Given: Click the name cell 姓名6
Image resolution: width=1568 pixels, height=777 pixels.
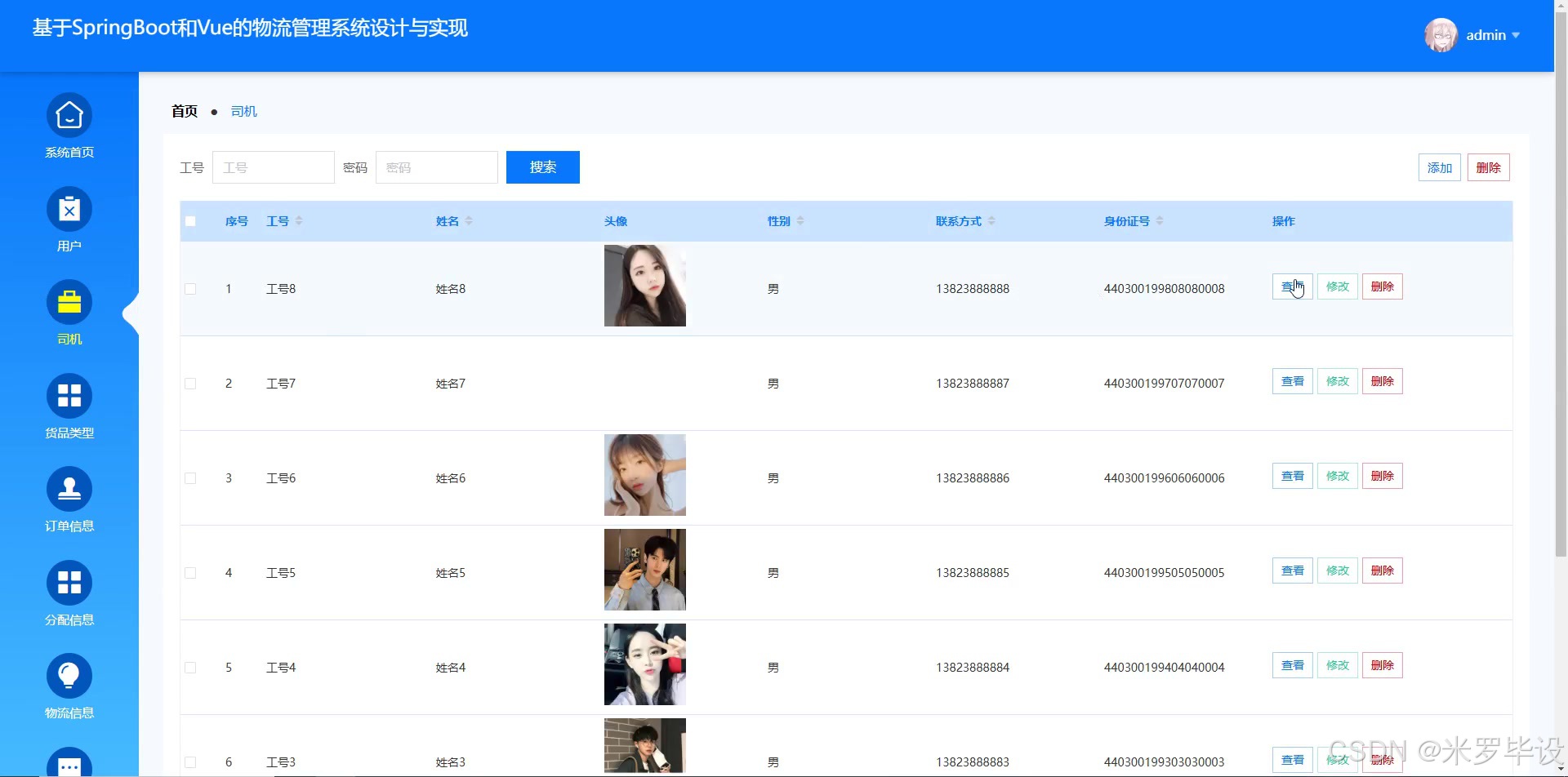Looking at the screenshot, I should click(451, 478).
